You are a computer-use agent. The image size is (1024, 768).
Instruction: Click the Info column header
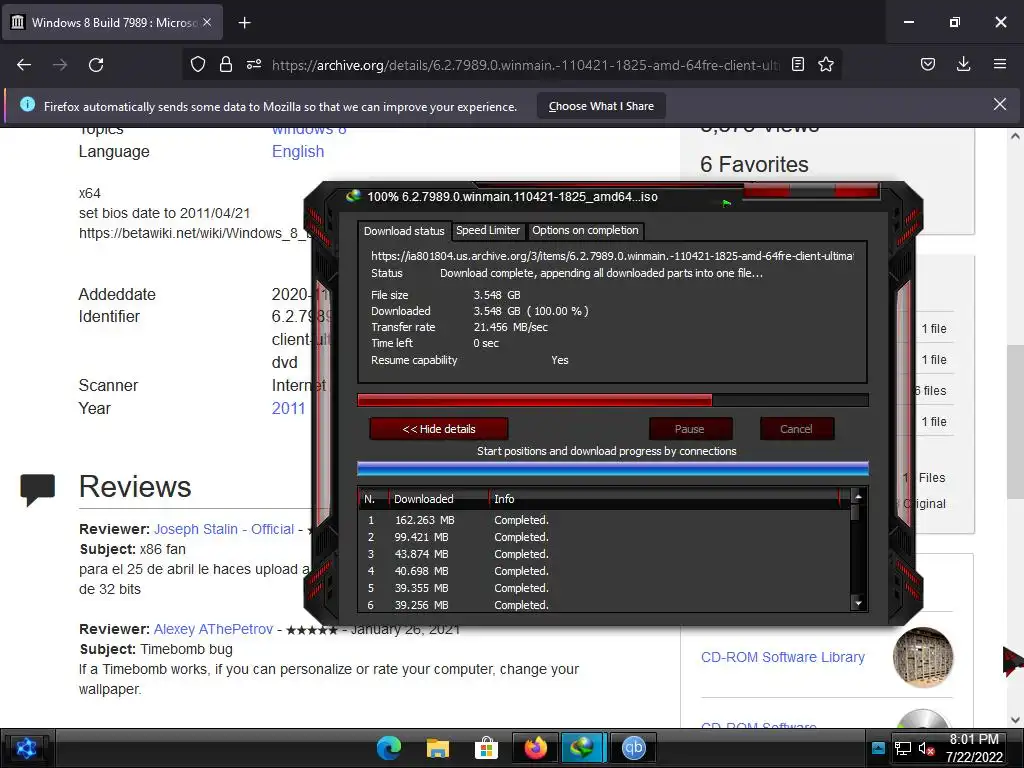tap(664, 499)
